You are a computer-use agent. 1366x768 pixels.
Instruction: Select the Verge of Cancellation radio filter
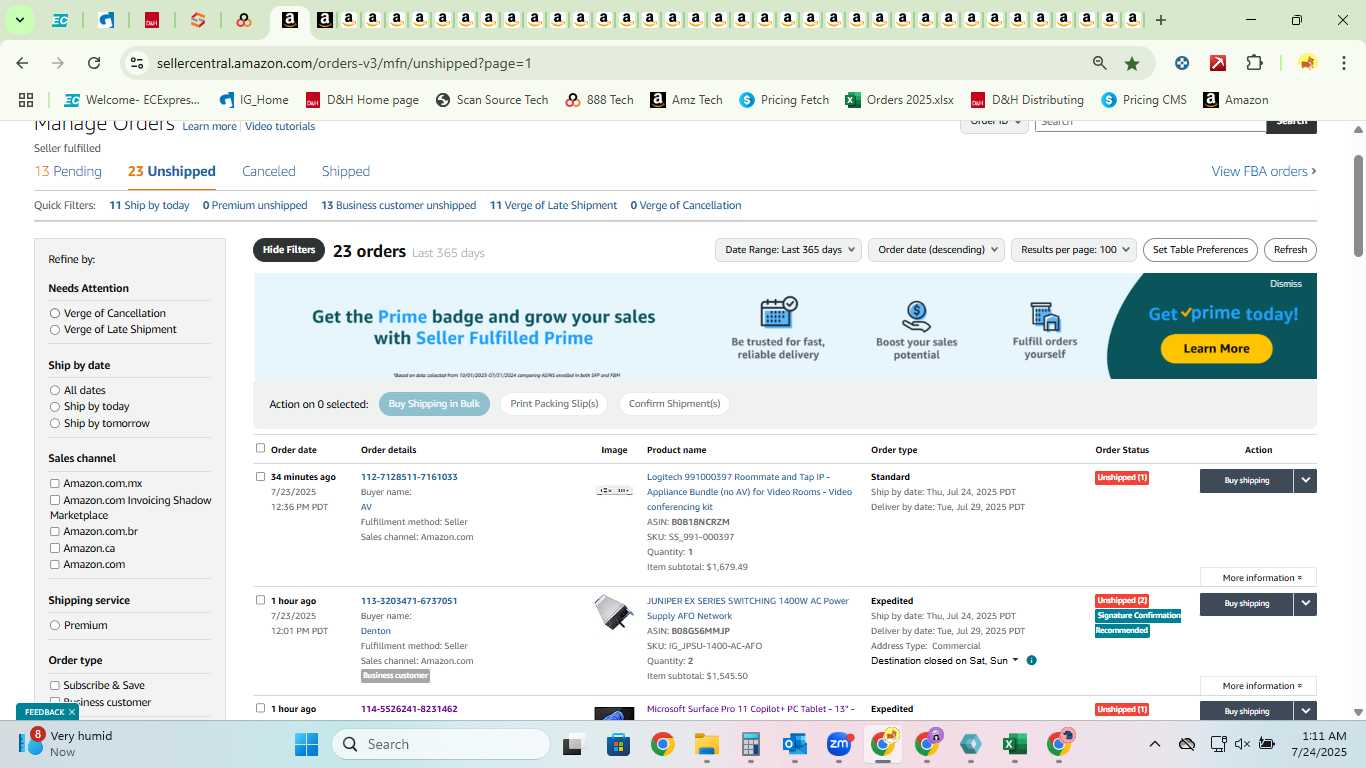(x=55, y=313)
